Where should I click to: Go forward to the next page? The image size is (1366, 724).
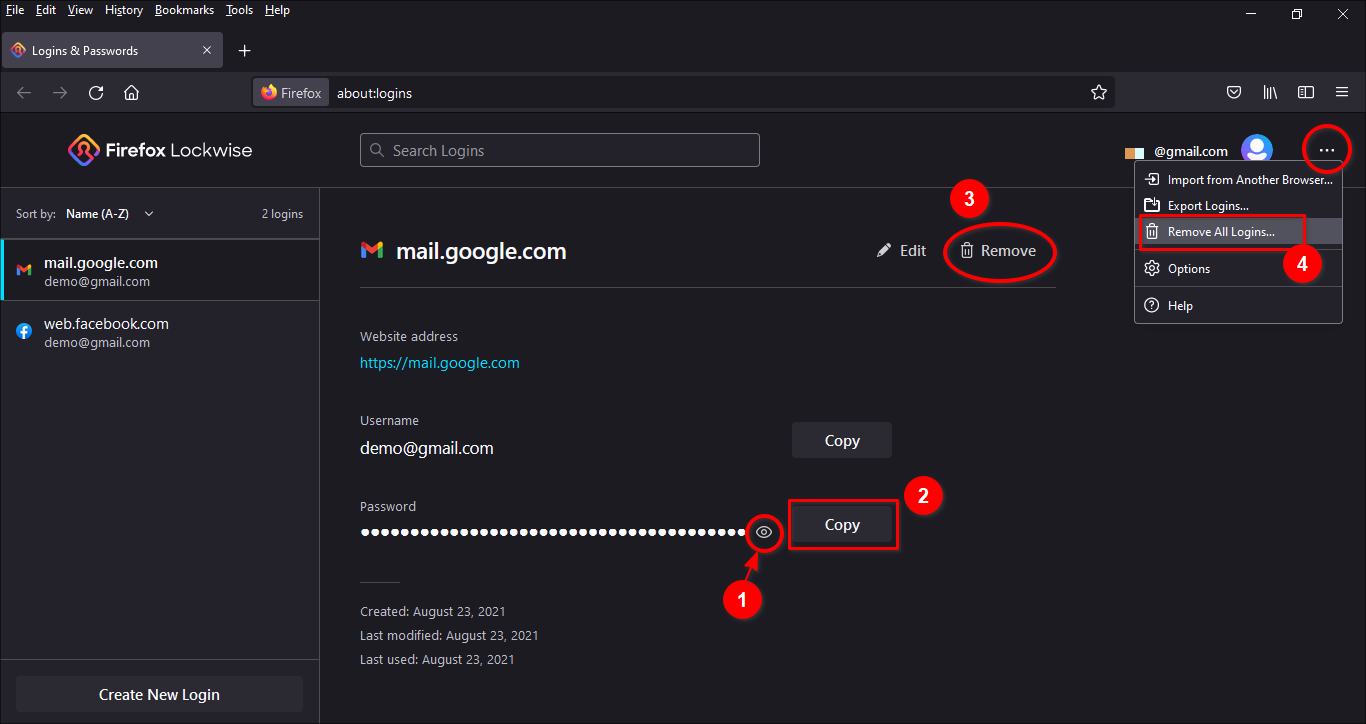point(60,93)
